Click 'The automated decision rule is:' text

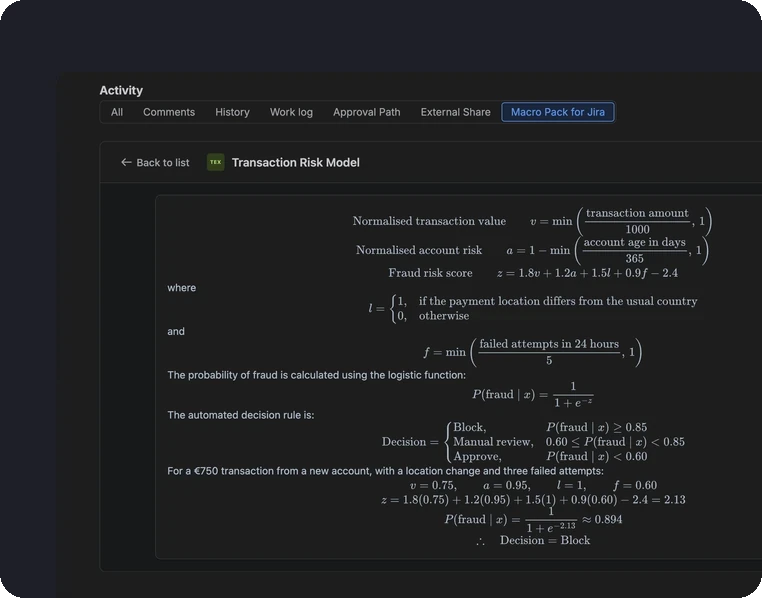tap(241, 415)
